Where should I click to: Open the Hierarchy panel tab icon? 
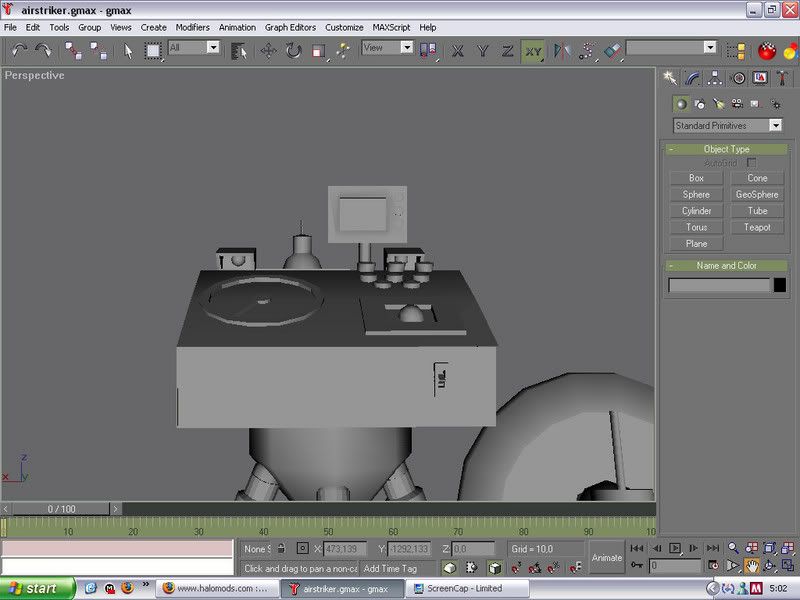point(715,78)
